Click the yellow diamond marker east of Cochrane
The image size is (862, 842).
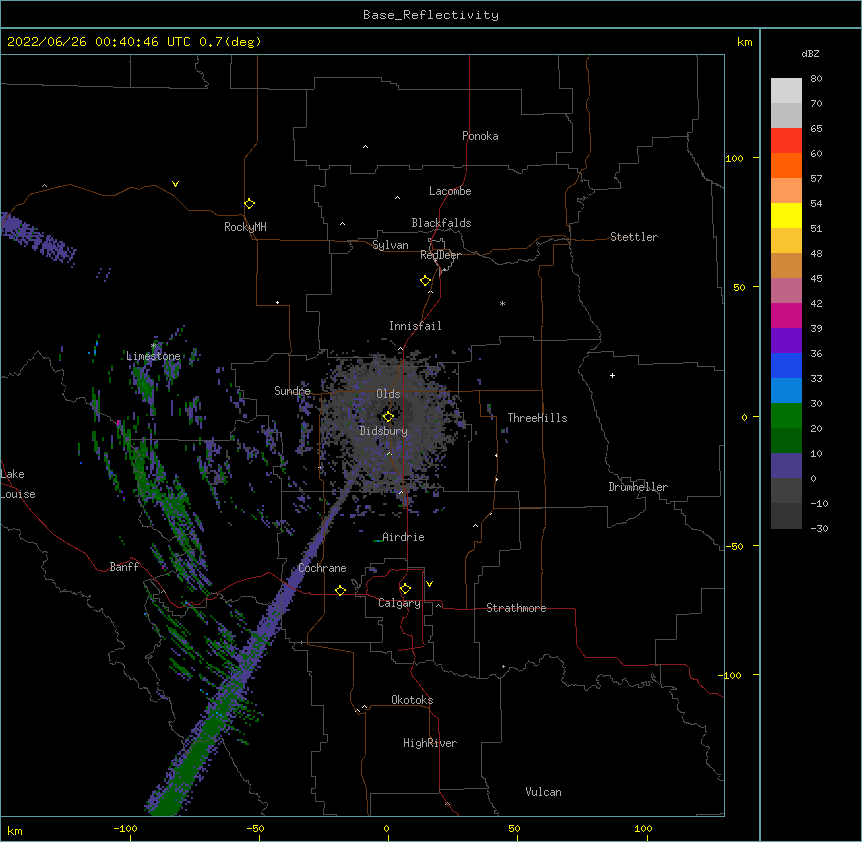(340, 590)
